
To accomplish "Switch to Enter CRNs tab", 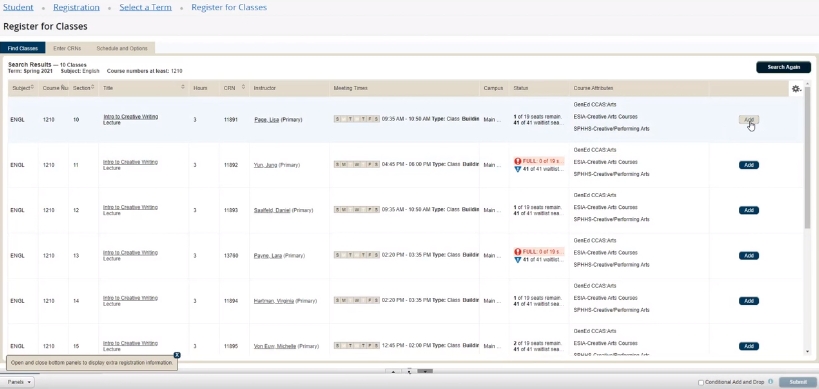I will click(x=67, y=48).
